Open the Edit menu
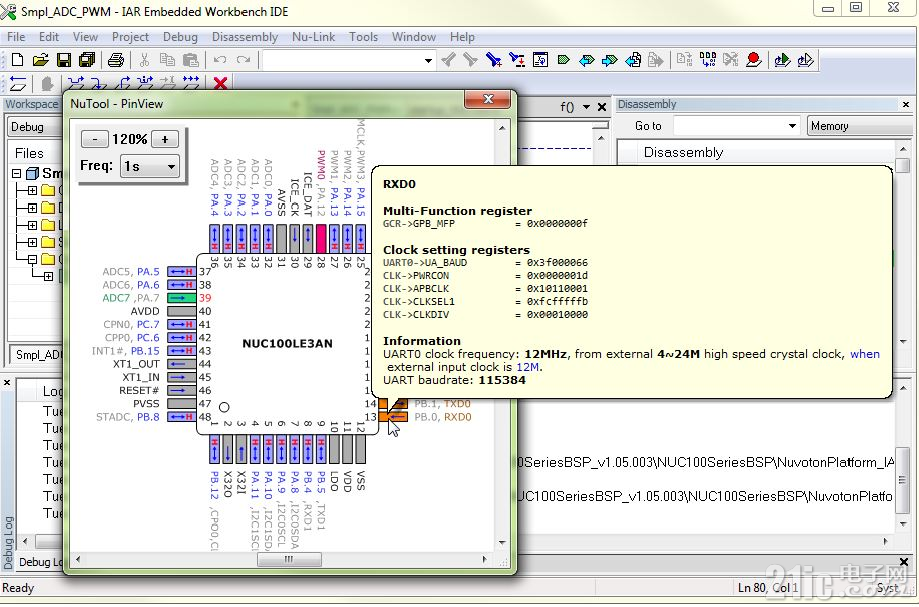The height and width of the screenshot is (607, 919). (49, 37)
